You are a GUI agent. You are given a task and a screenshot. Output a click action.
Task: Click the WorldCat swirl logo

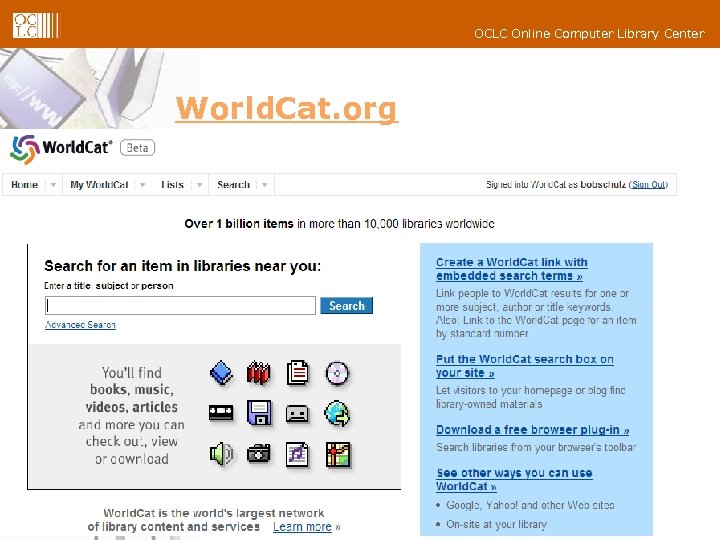click(x=24, y=149)
